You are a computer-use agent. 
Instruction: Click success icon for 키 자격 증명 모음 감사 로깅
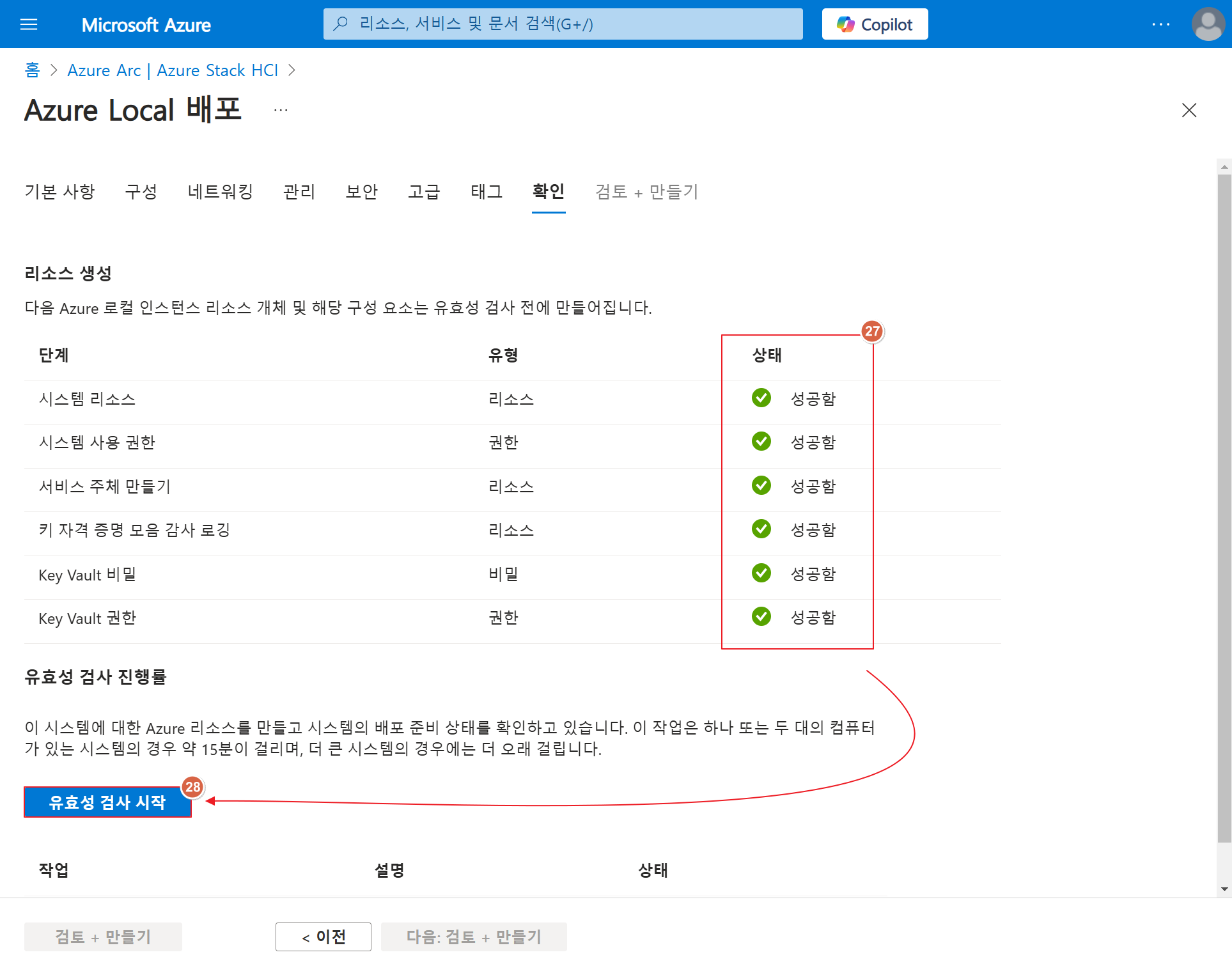click(761, 529)
